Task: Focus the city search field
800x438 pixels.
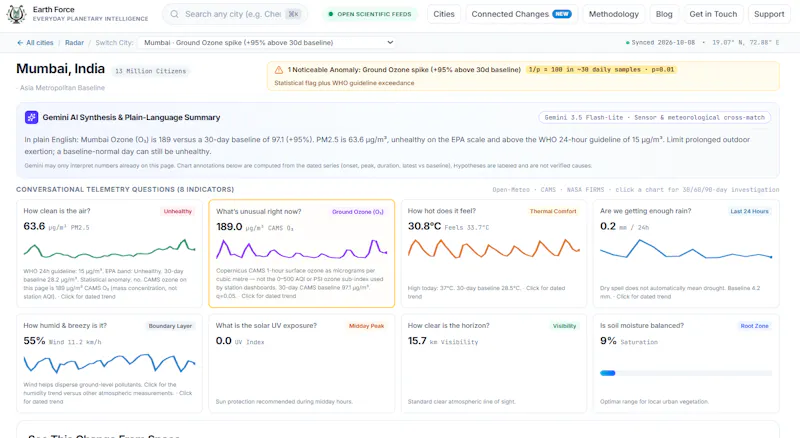Action: (x=235, y=14)
